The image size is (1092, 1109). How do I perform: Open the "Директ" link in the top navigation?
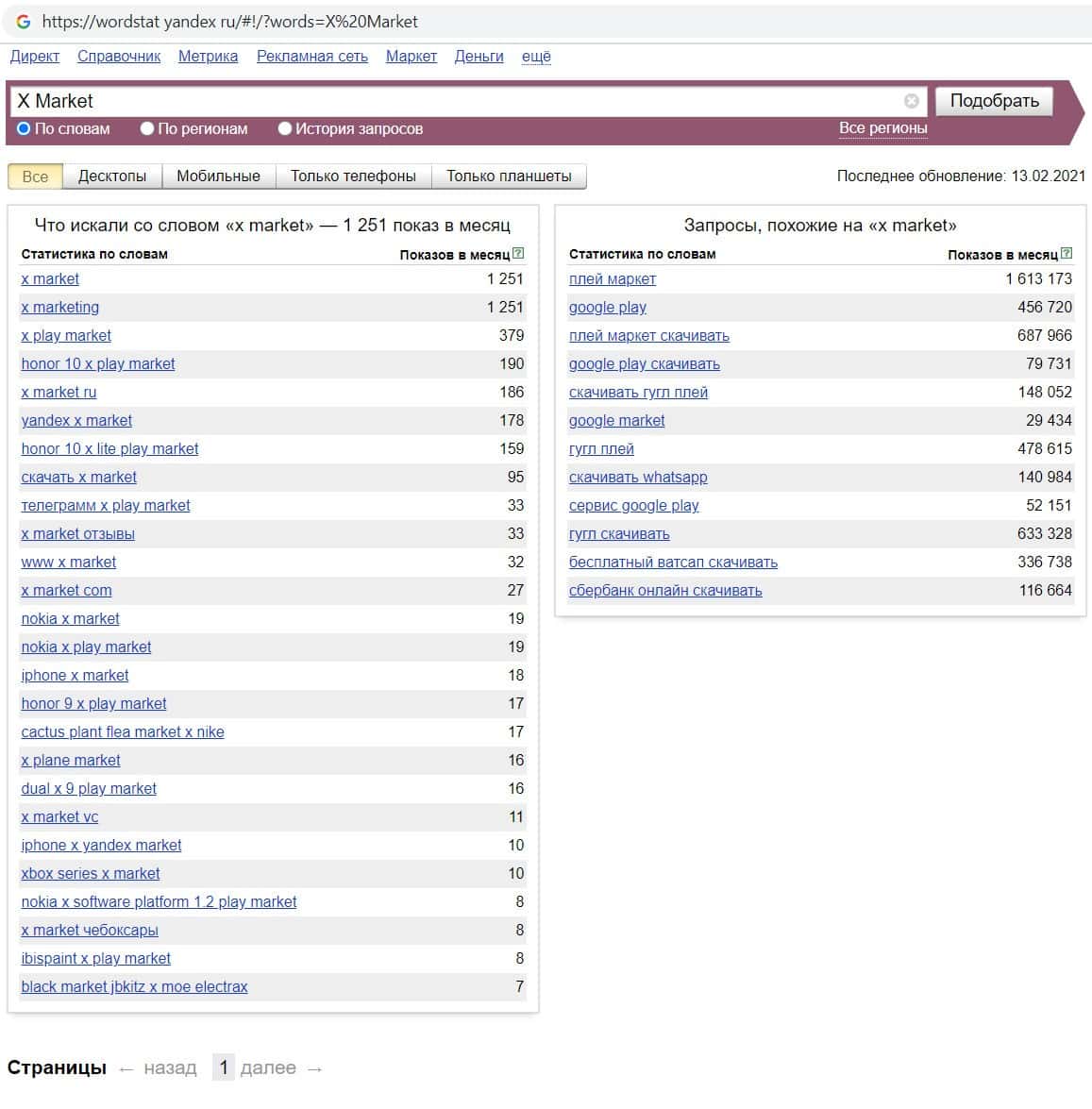(x=35, y=57)
